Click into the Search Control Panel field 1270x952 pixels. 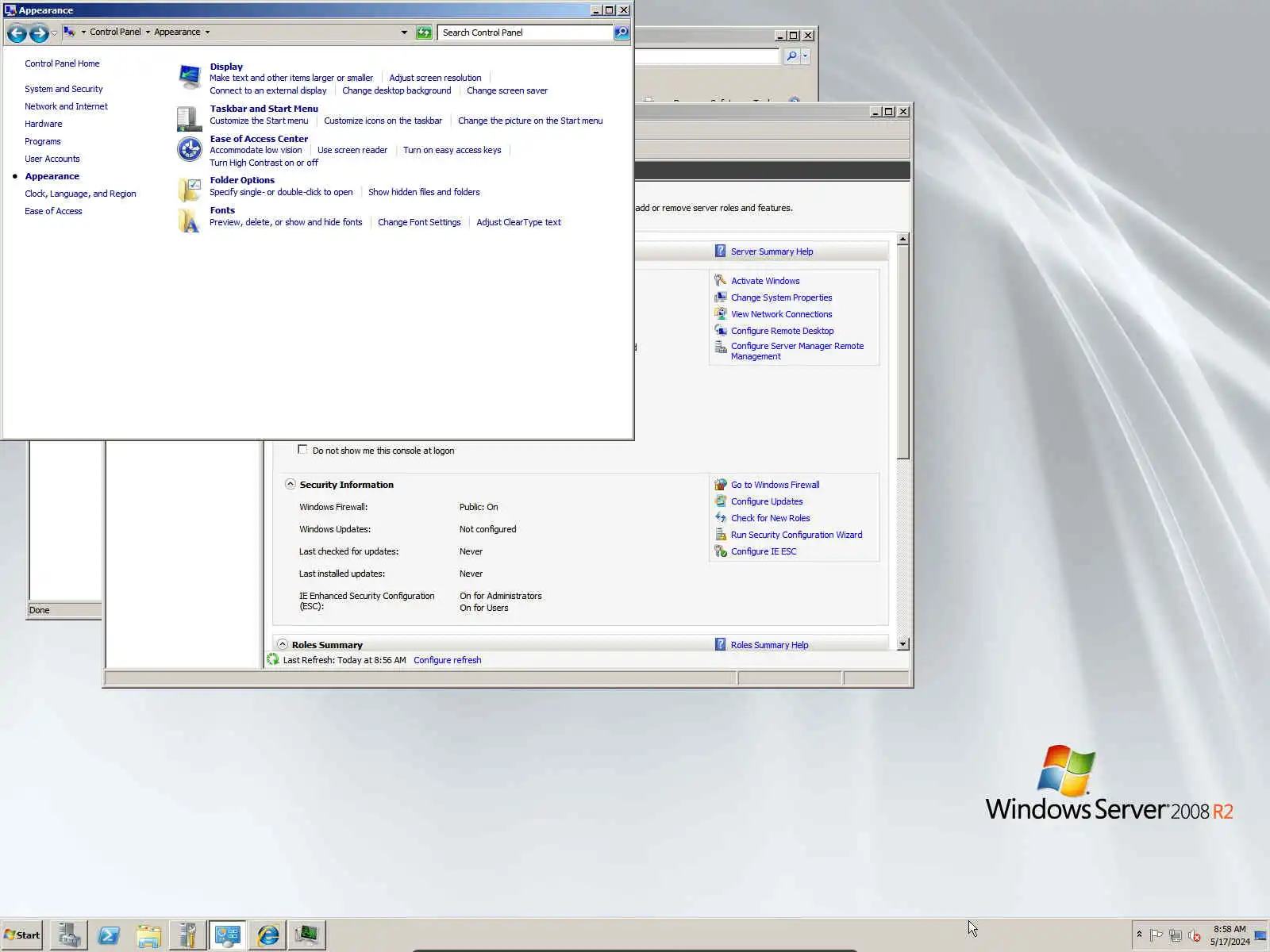[x=525, y=33]
